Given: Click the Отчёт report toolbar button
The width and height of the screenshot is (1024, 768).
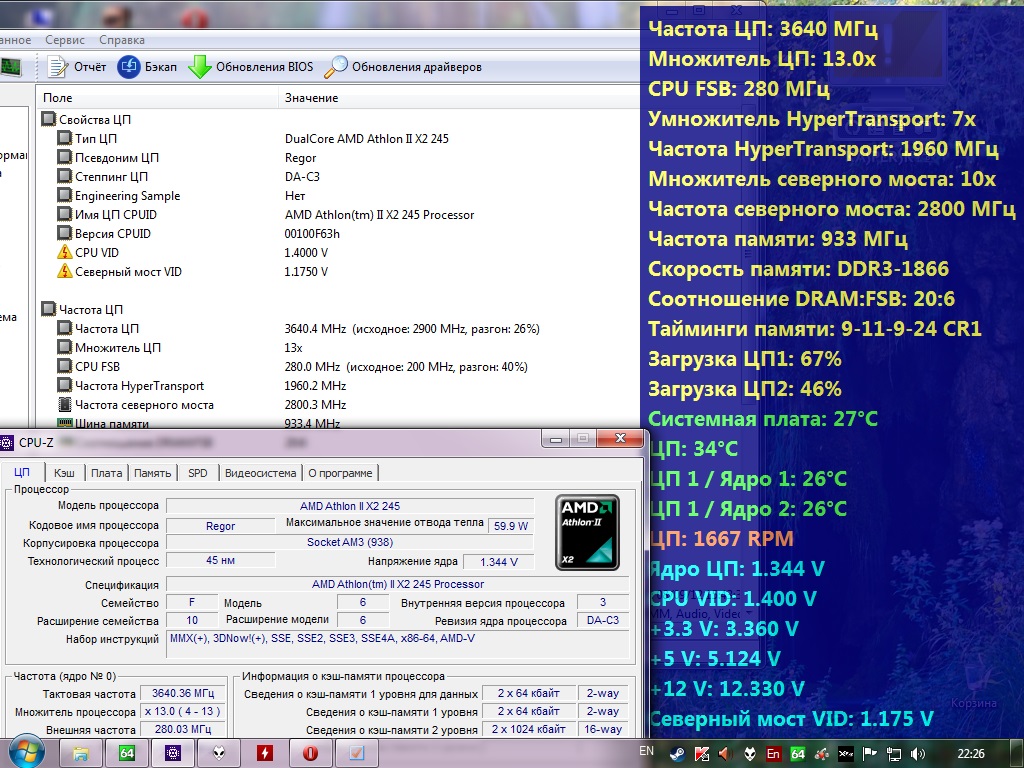Looking at the screenshot, I should click(x=77, y=67).
